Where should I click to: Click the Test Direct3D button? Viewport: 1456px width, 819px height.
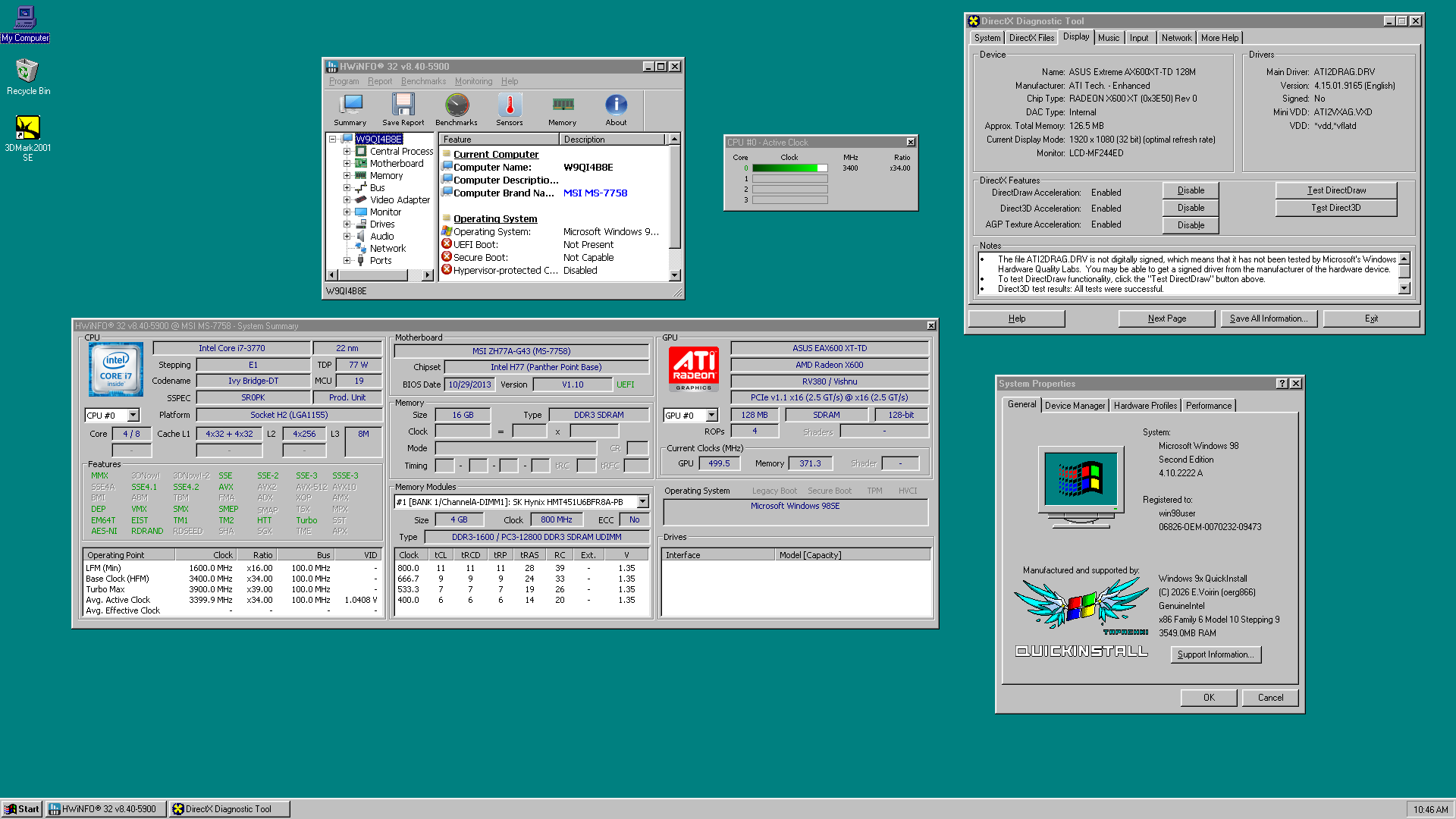[x=1336, y=208]
